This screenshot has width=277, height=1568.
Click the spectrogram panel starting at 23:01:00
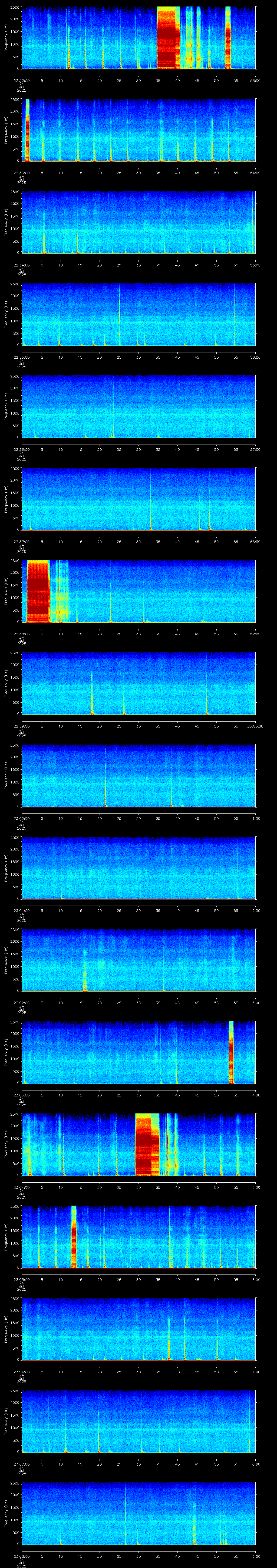click(x=138, y=869)
